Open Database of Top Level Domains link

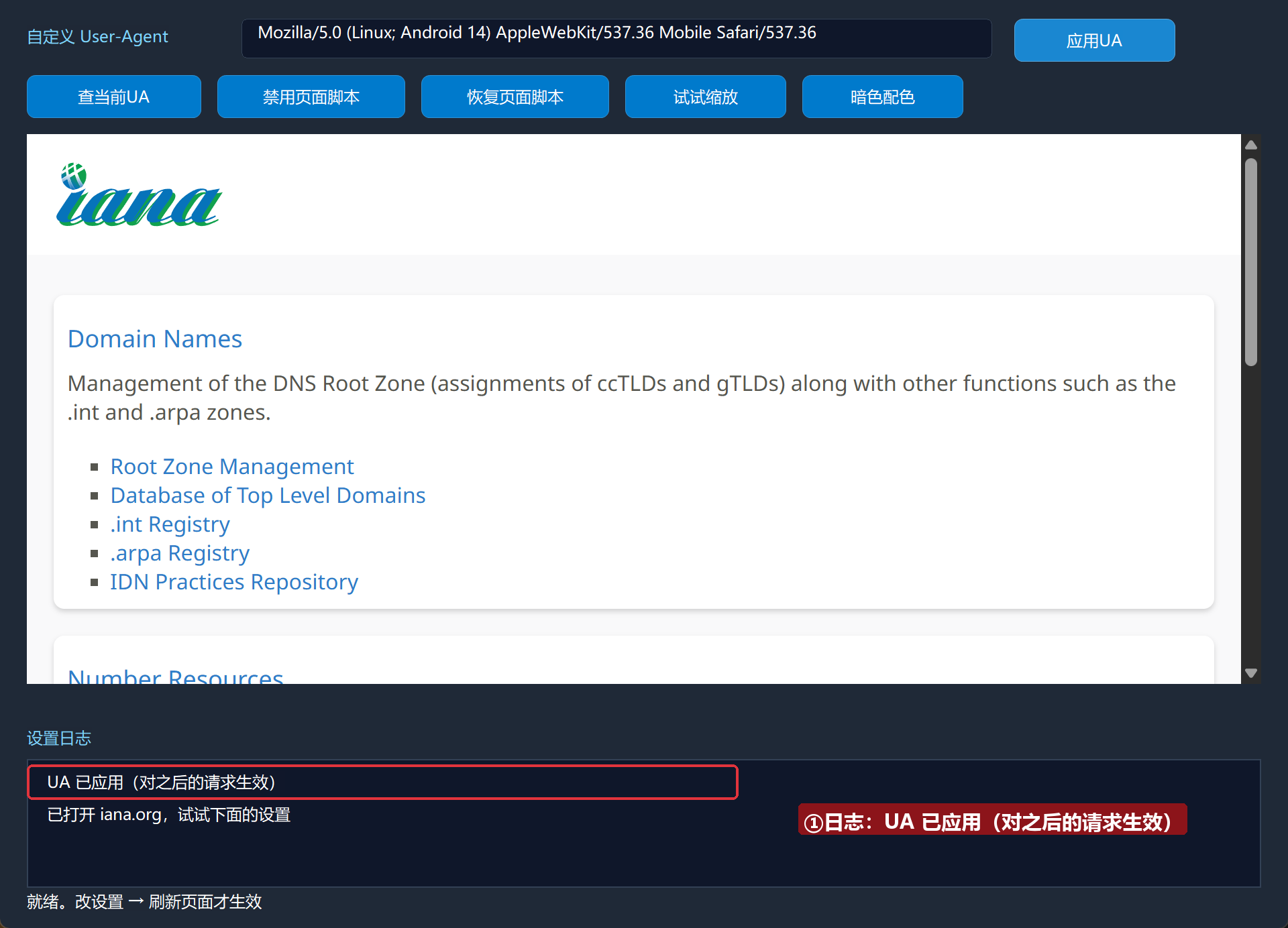click(268, 495)
